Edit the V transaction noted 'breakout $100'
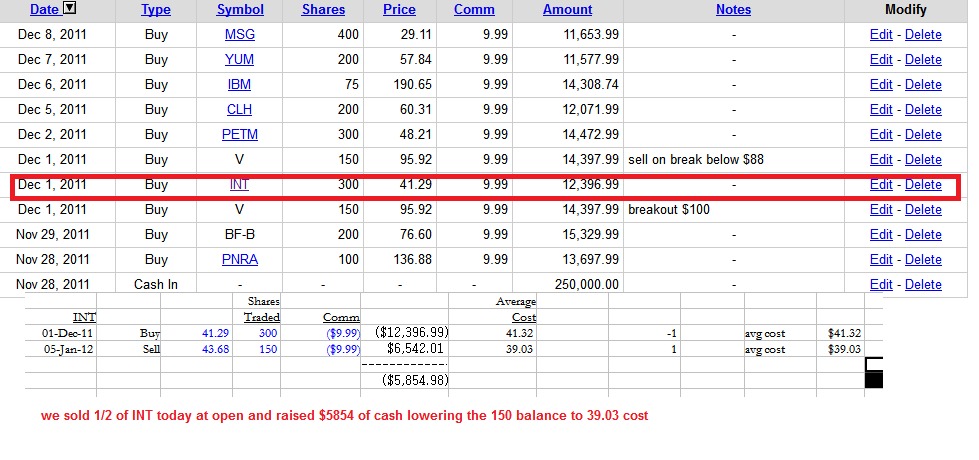Viewport: 979px width, 460px height. [881, 210]
